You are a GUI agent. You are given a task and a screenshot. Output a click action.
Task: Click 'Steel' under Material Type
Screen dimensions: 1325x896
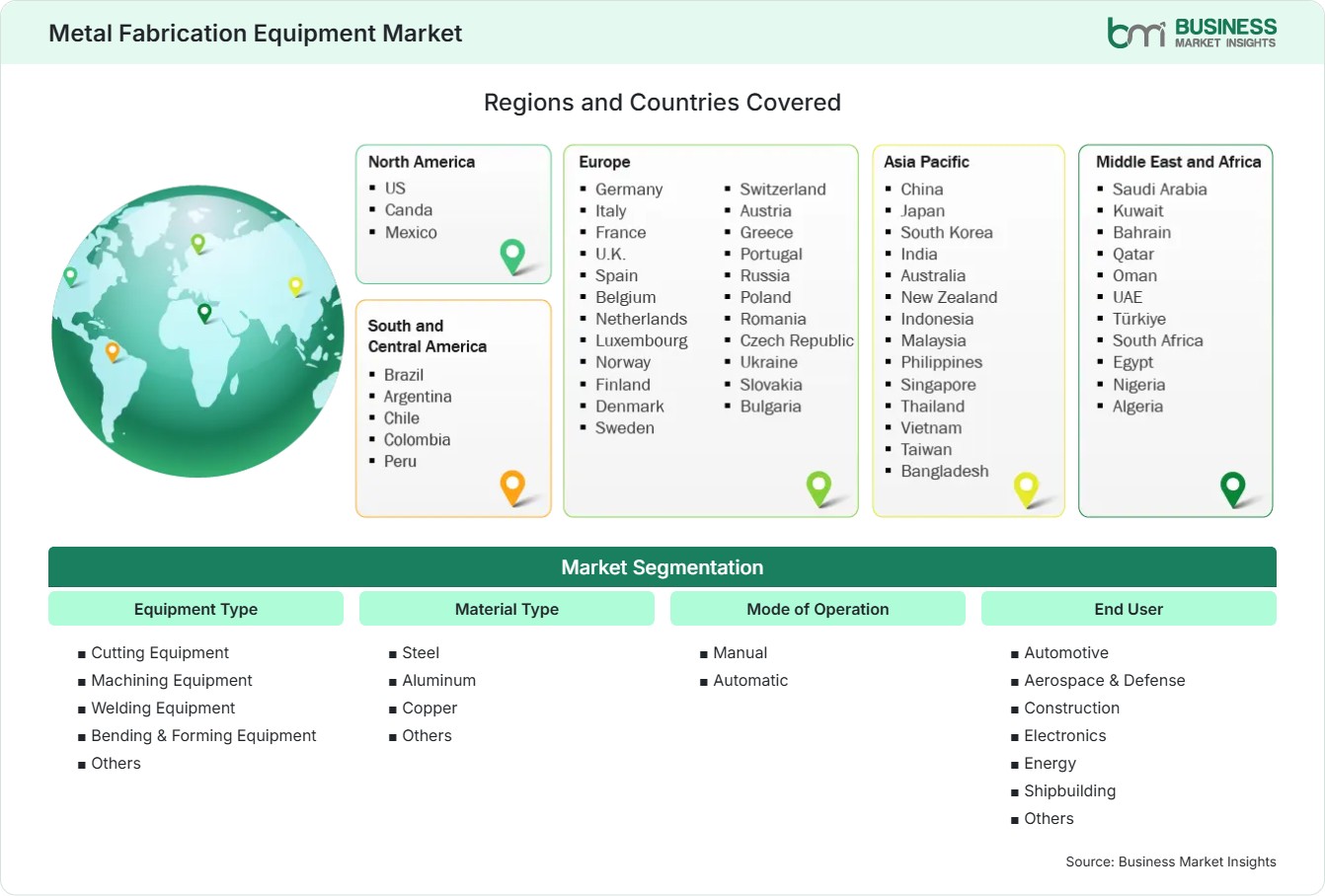(x=421, y=653)
